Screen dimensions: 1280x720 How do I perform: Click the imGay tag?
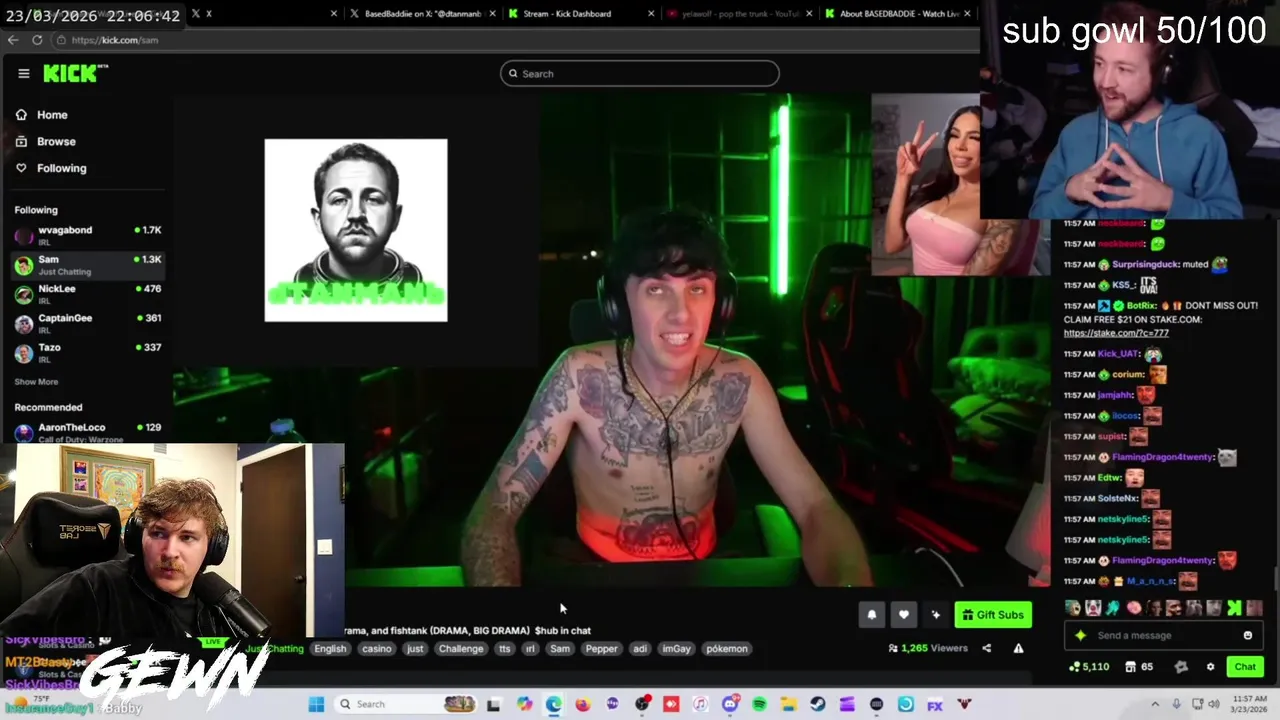[x=676, y=649]
